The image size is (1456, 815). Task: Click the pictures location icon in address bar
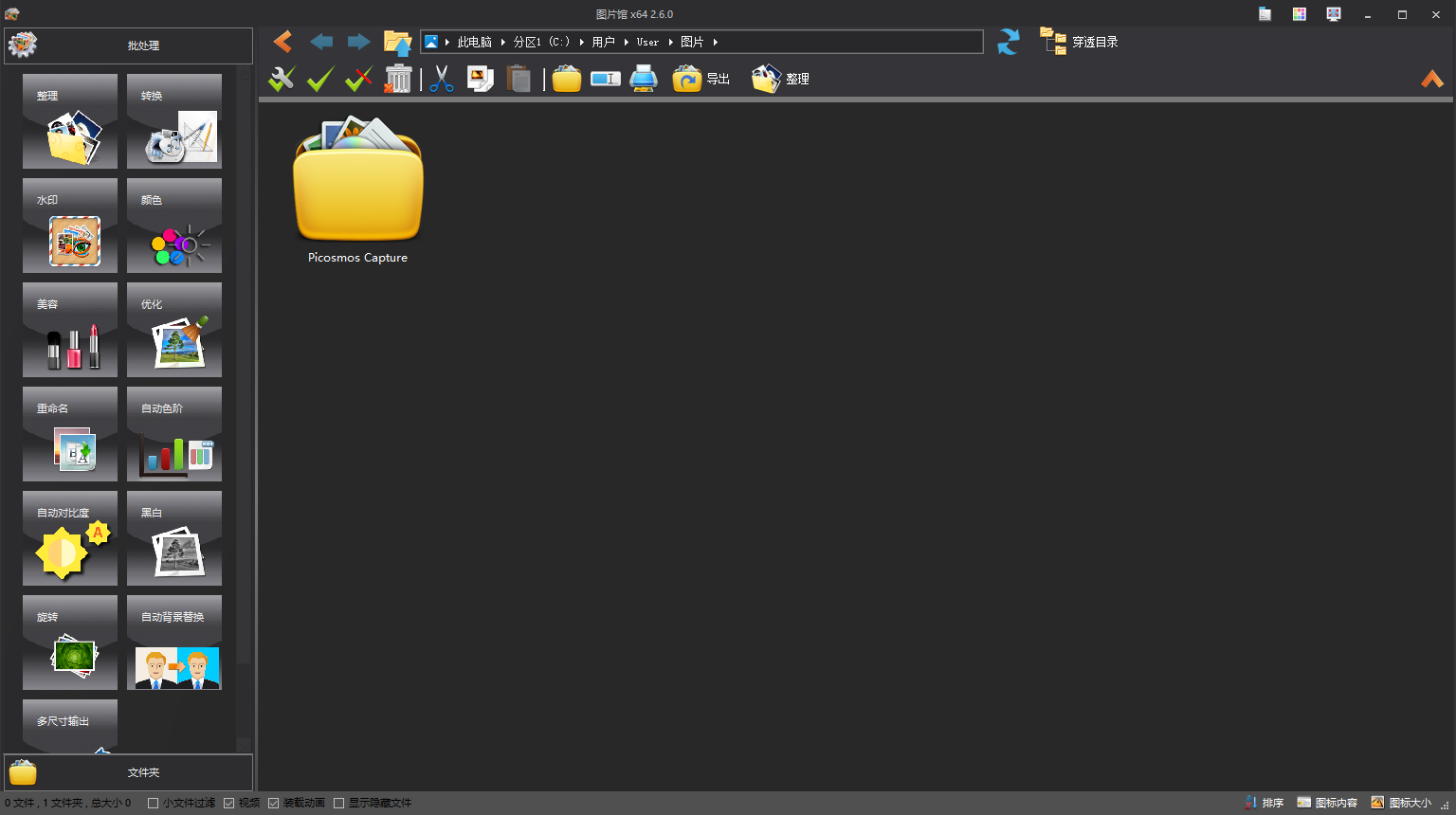(431, 42)
